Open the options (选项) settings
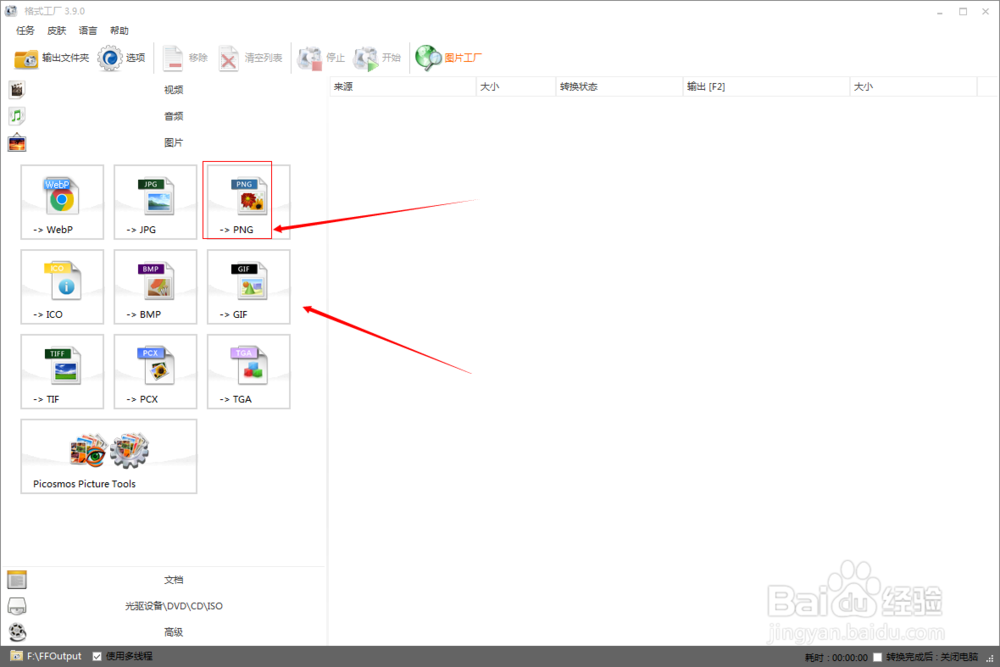This screenshot has height=667, width=1000. tap(121, 58)
